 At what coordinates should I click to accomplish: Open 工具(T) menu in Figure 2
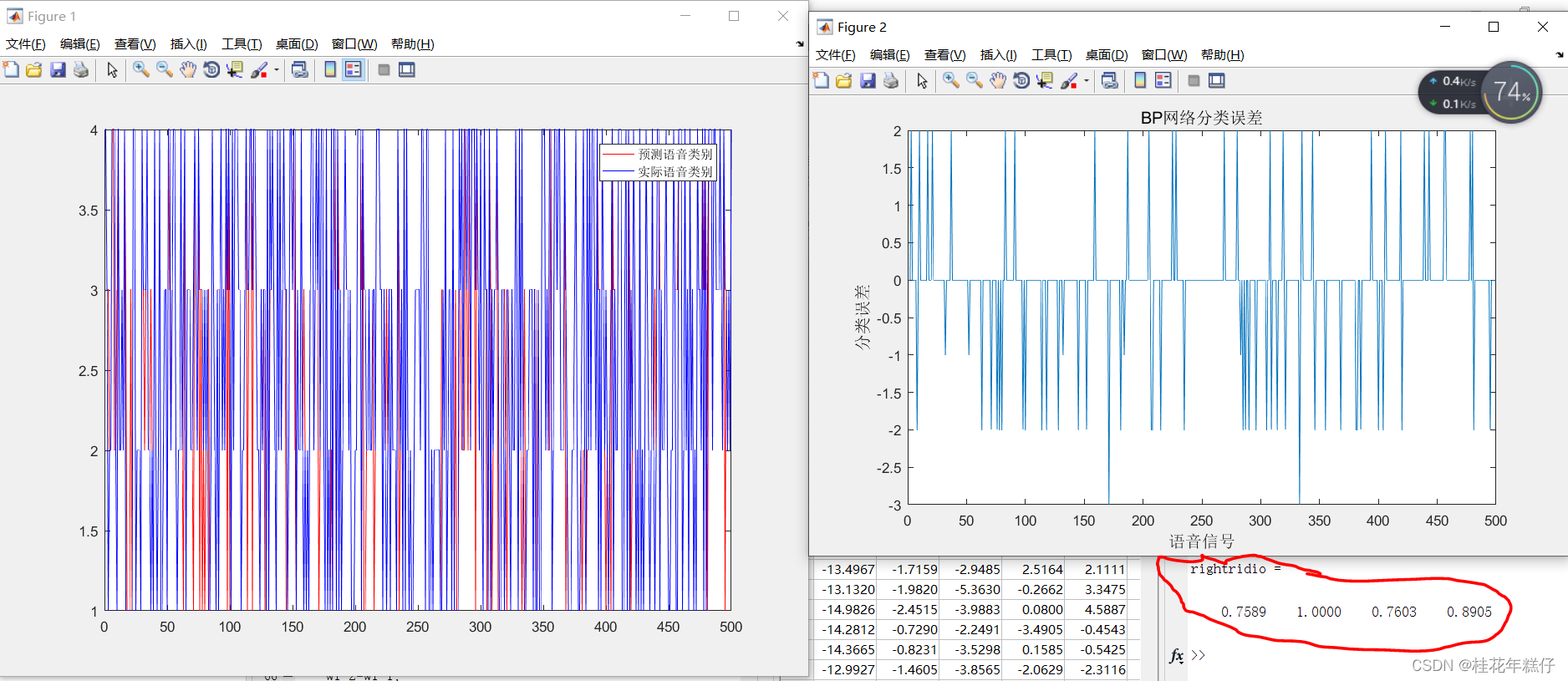tap(1051, 55)
